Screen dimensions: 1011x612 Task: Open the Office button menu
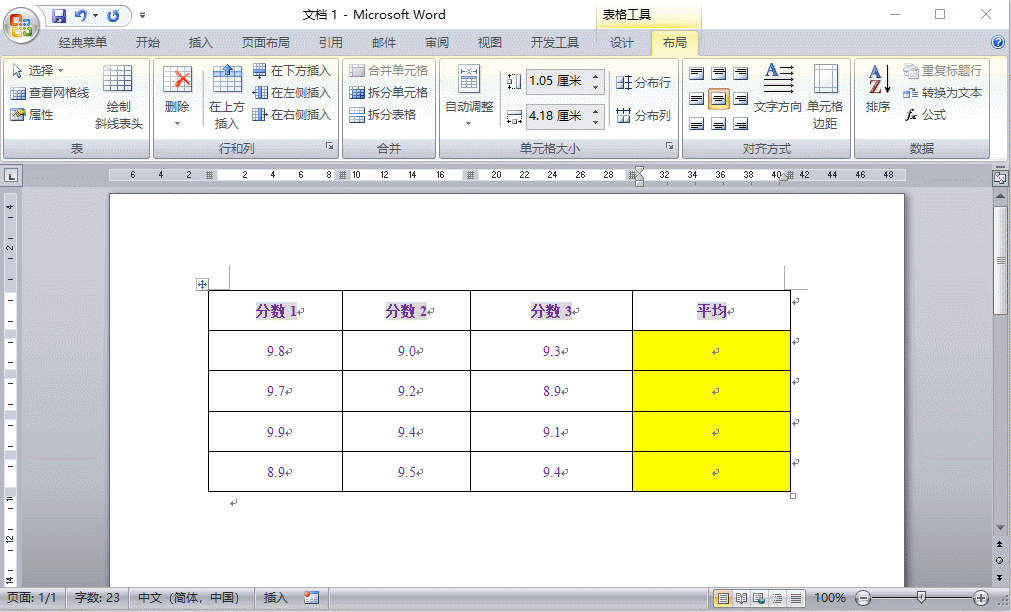(21, 26)
